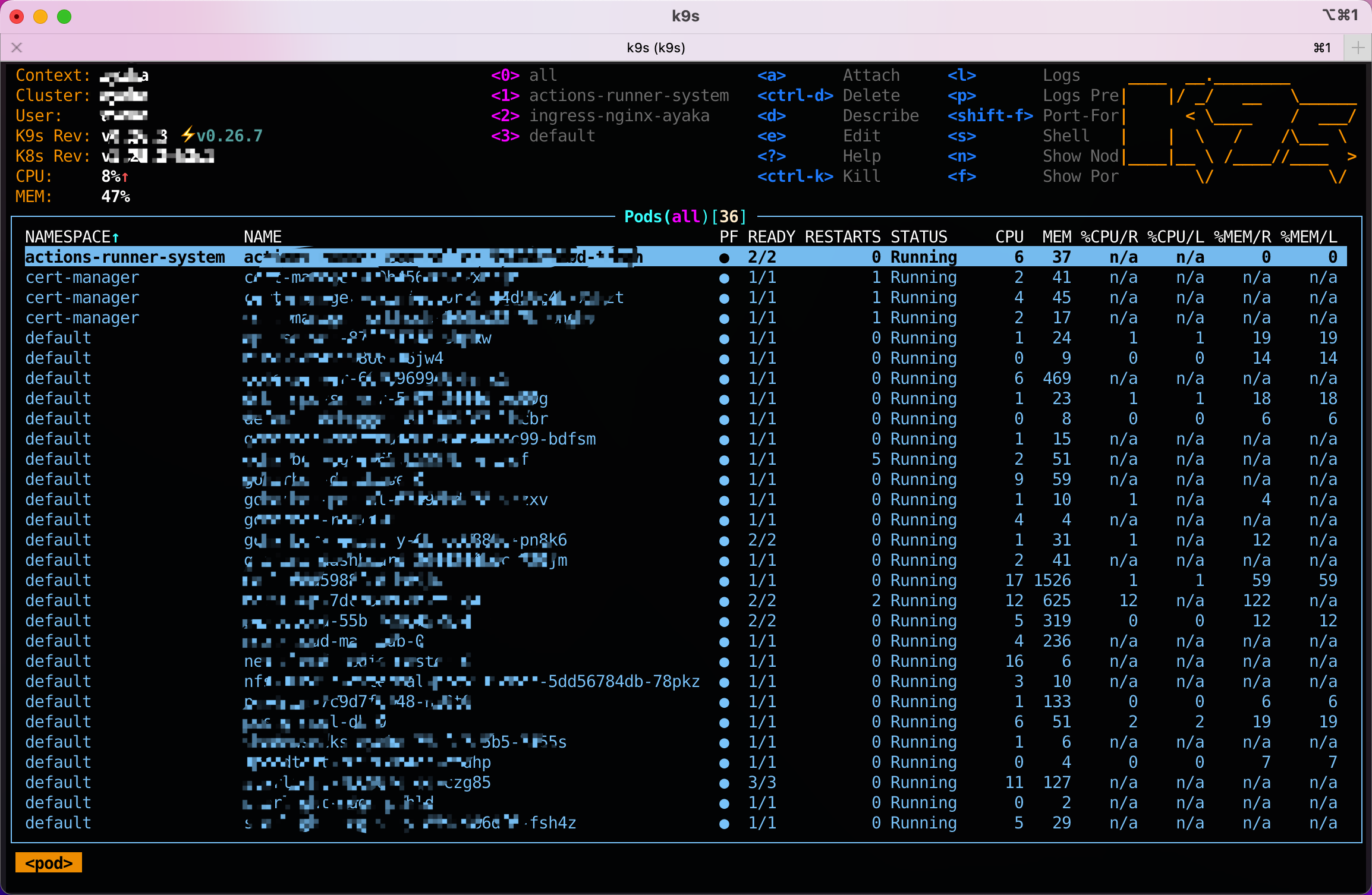
Task: Click the <shift-f> Port-Forward shortcut hint
Action: click(x=1033, y=116)
